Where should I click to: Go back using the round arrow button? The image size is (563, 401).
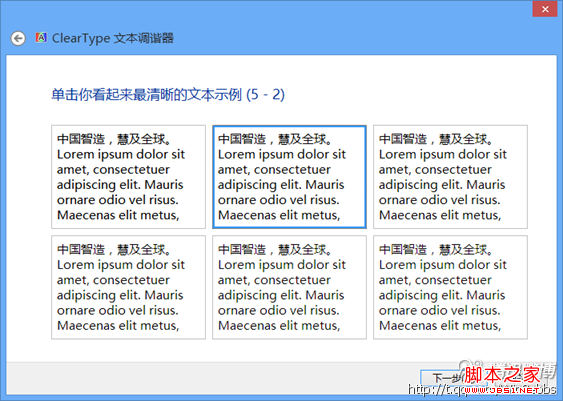pyautogui.click(x=18, y=38)
